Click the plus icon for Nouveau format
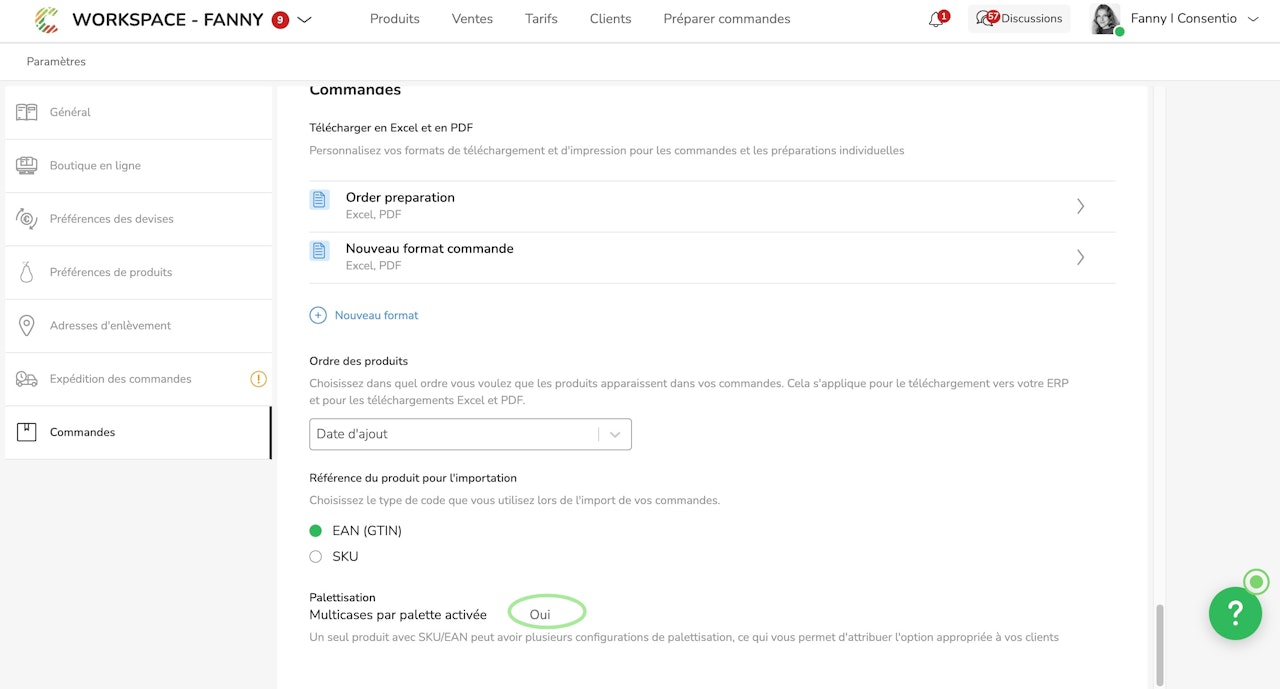The height and width of the screenshot is (689, 1280). [318, 315]
